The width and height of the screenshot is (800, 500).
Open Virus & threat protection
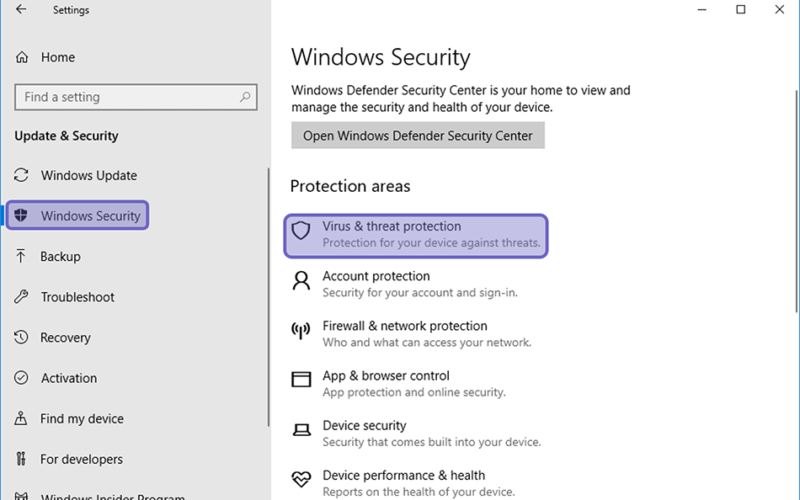tap(416, 236)
